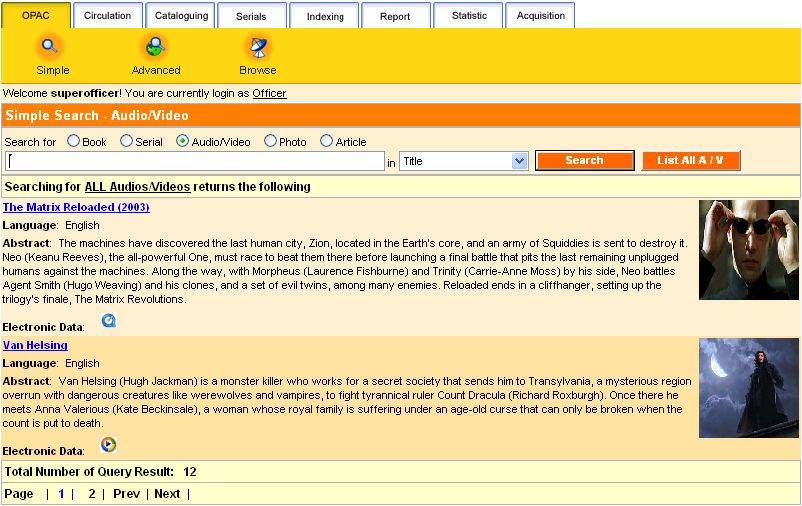The height and width of the screenshot is (506, 802).
Task: Open the media player electronic data icon for Van Helsing
Action: pos(108,444)
